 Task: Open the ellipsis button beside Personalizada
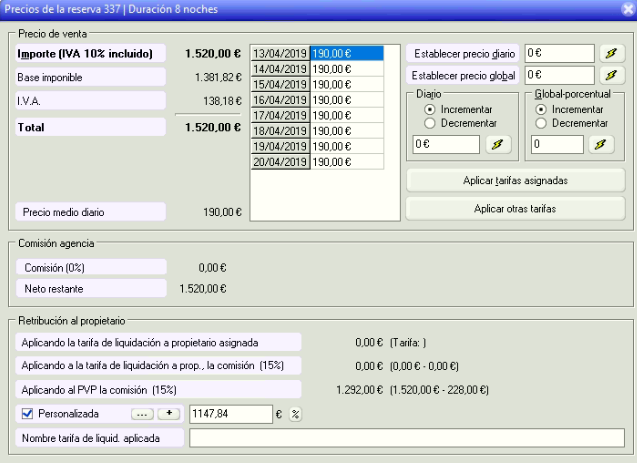tap(143, 413)
